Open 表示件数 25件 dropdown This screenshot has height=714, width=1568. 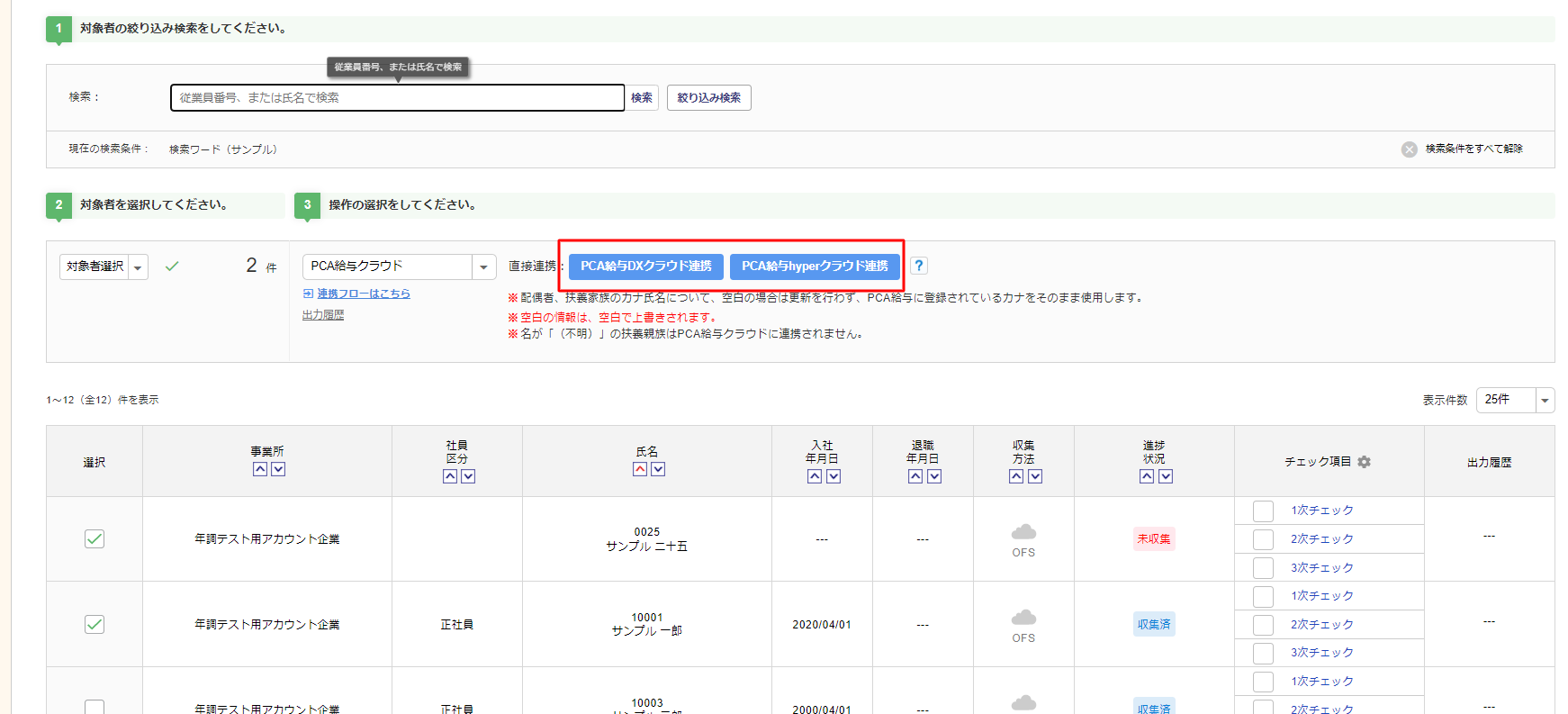tap(1515, 400)
